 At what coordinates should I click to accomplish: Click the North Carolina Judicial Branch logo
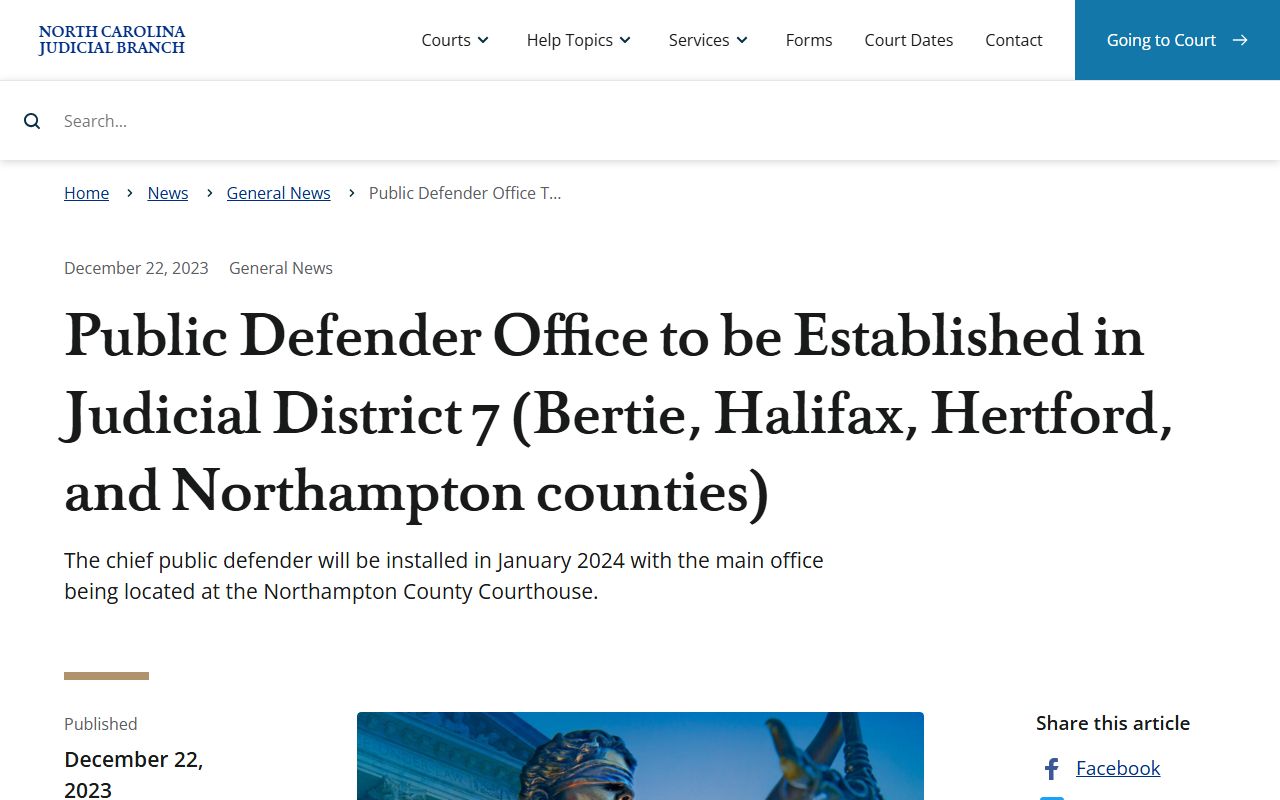click(112, 40)
